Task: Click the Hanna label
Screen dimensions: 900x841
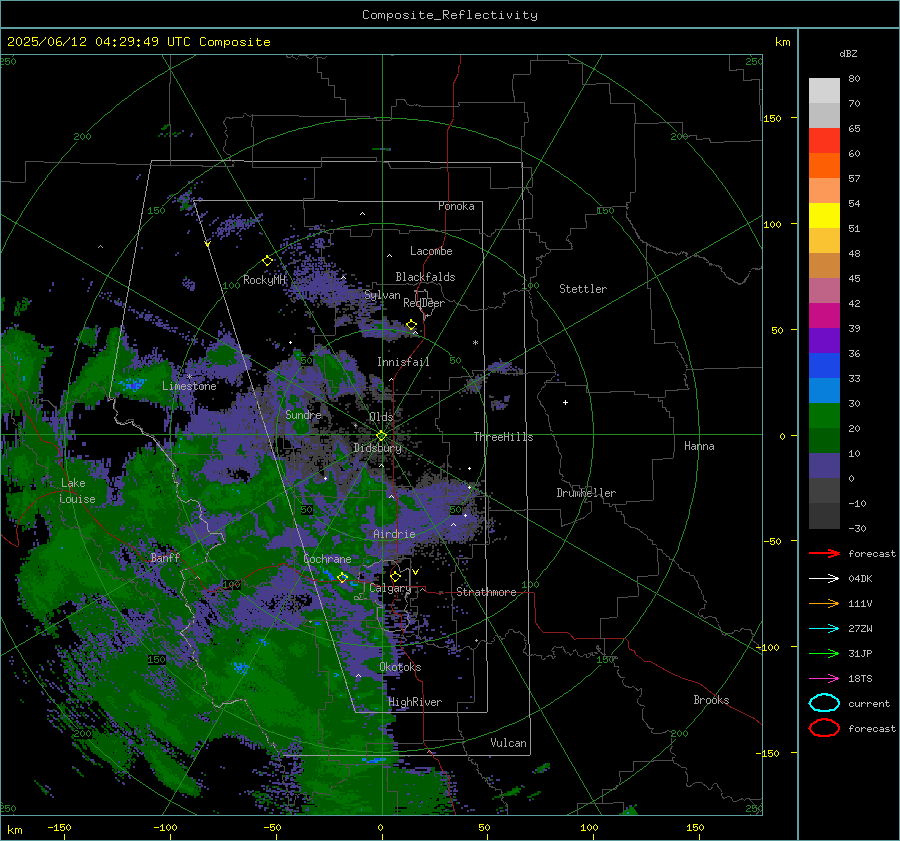Action: click(699, 446)
